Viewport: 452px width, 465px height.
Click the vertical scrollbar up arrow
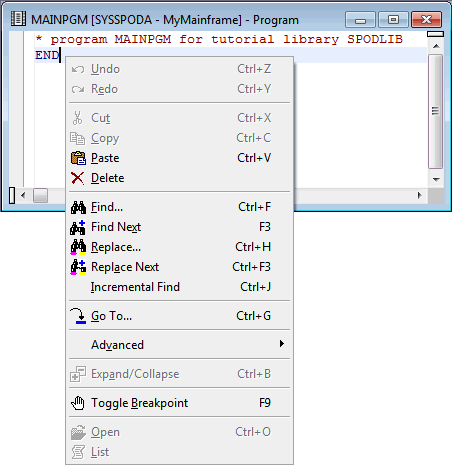pos(436,46)
